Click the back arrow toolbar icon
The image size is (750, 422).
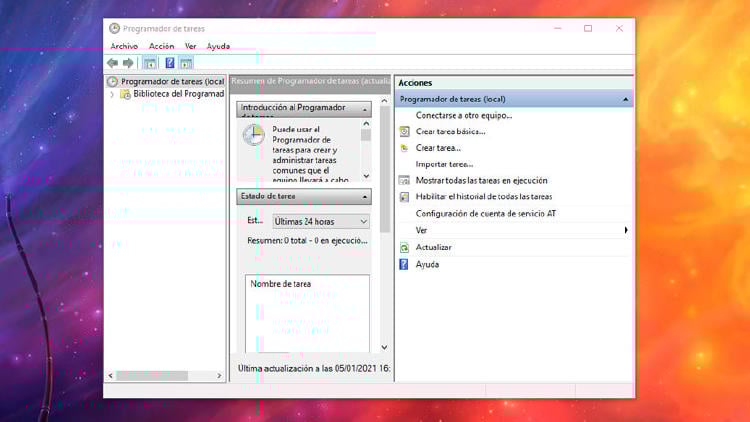point(113,63)
